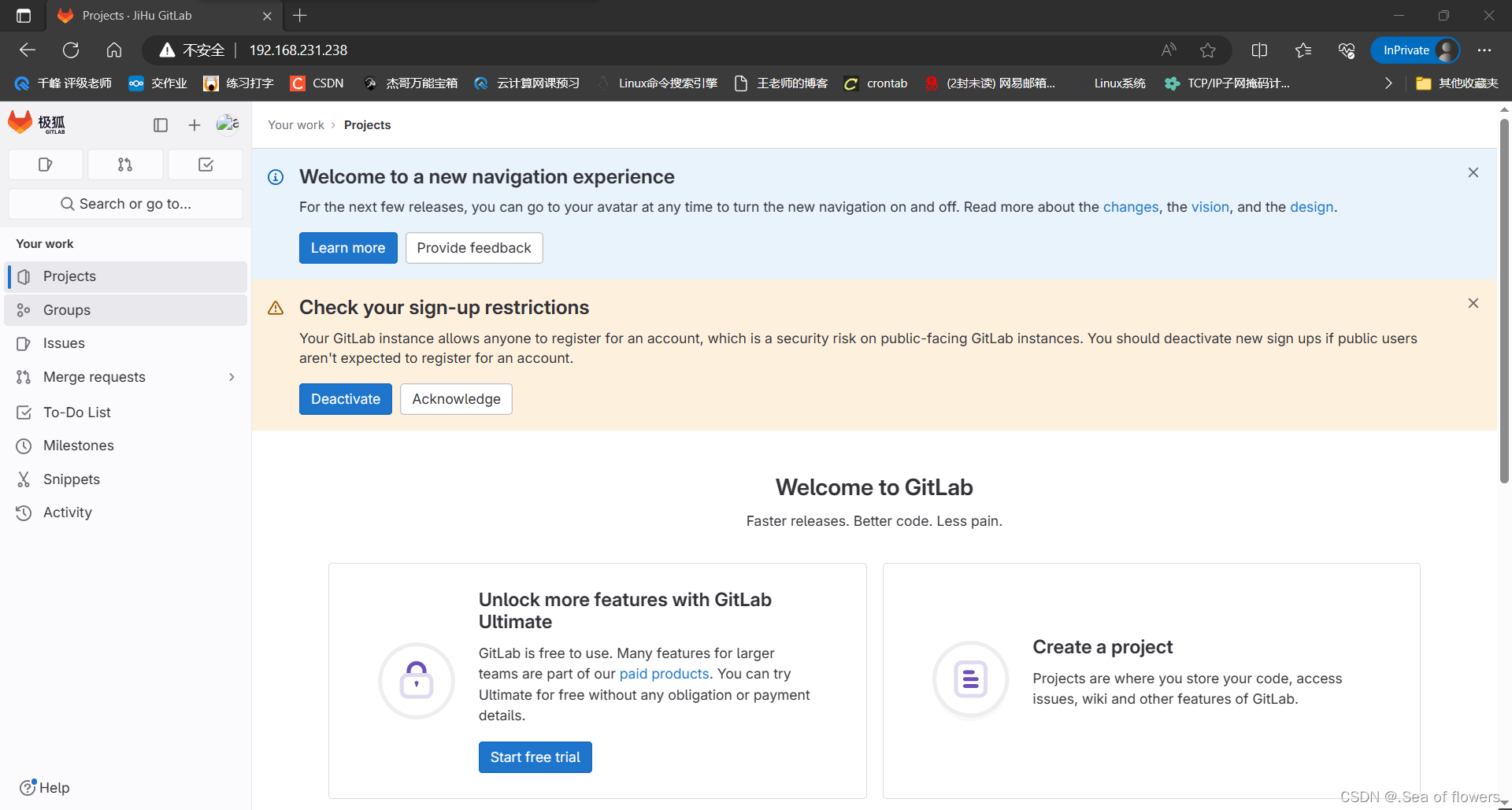Viewport: 1512px width, 810px height.
Task: Click the browser home icon
Action: (114, 50)
